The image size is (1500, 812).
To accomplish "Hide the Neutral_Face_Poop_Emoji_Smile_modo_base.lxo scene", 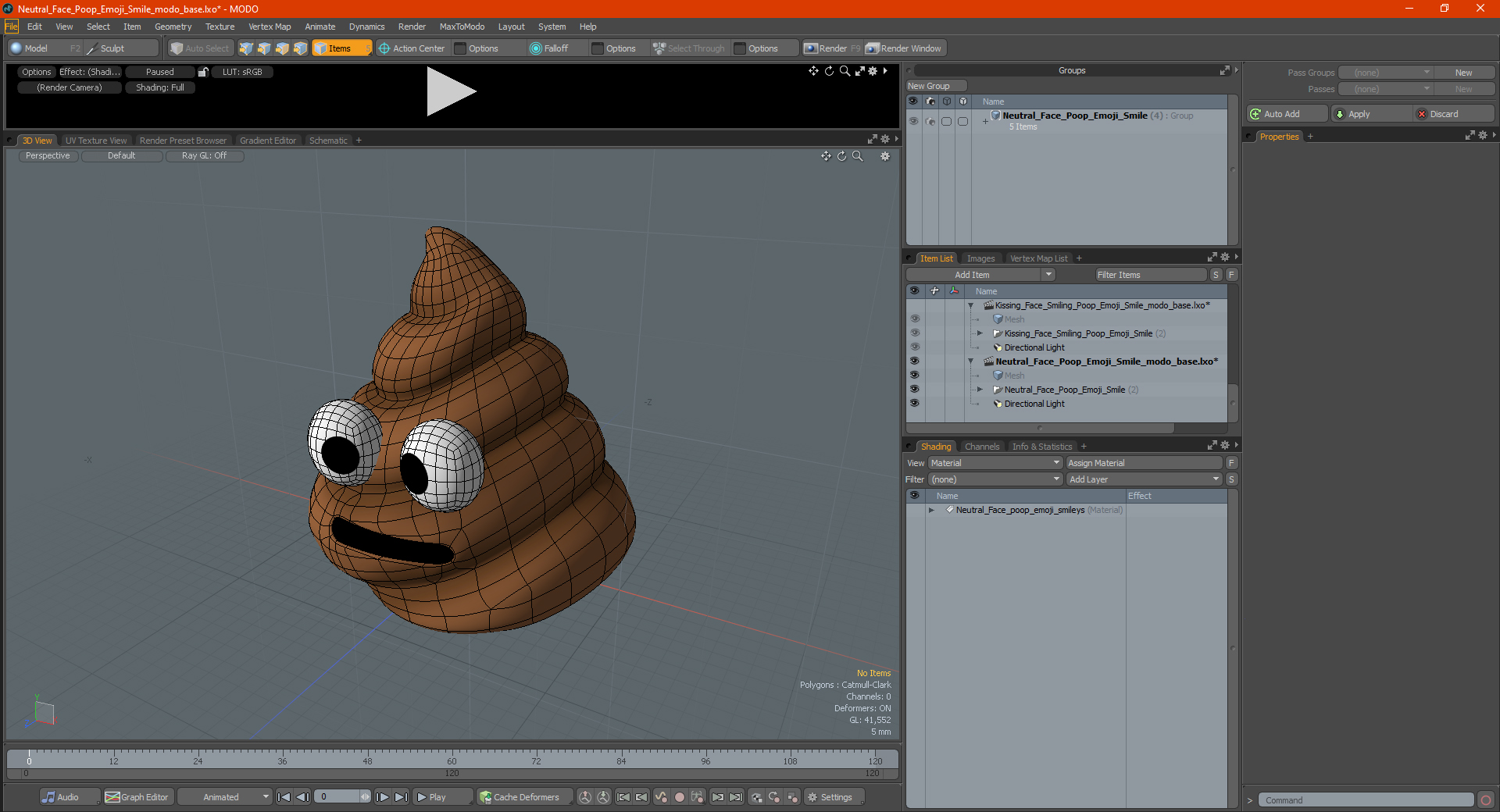I will coord(914,361).
